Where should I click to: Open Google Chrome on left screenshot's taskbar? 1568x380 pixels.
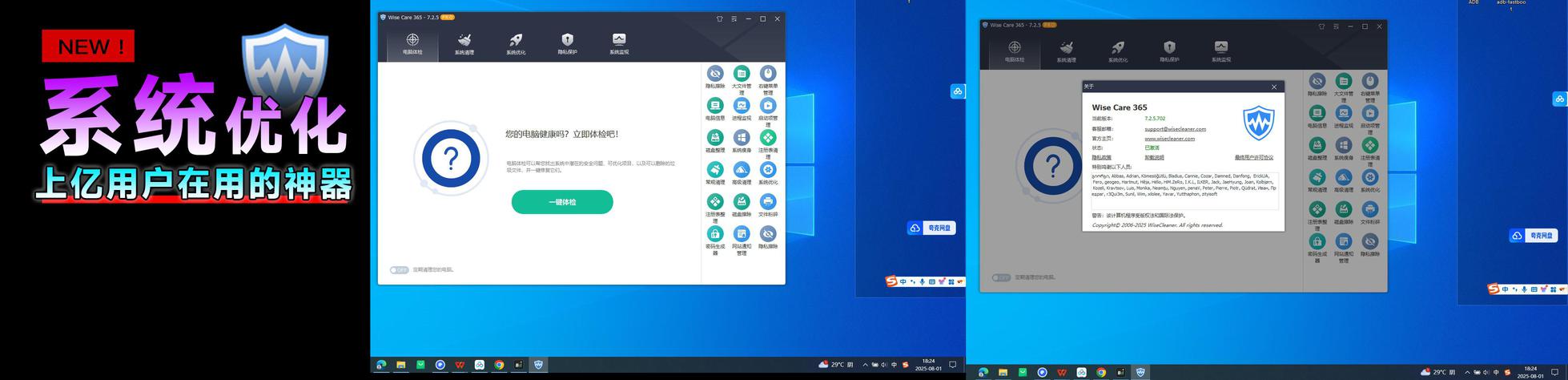pyautogui.click(x=499, y=365)
